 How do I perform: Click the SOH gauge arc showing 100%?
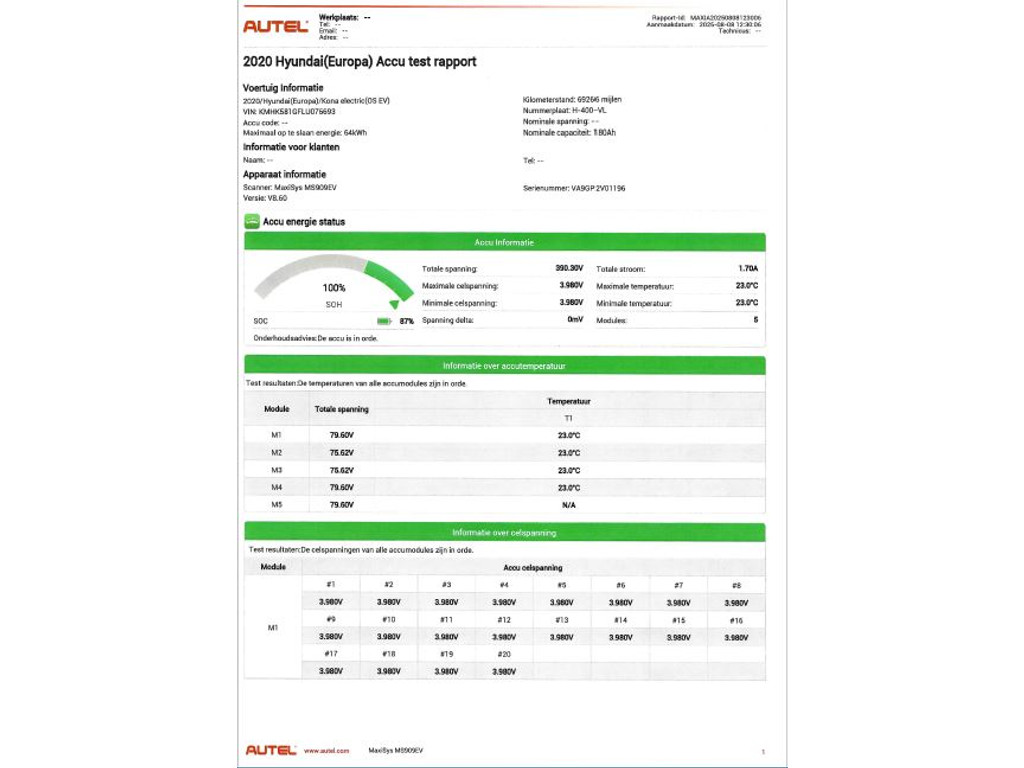tap(334, 278)
